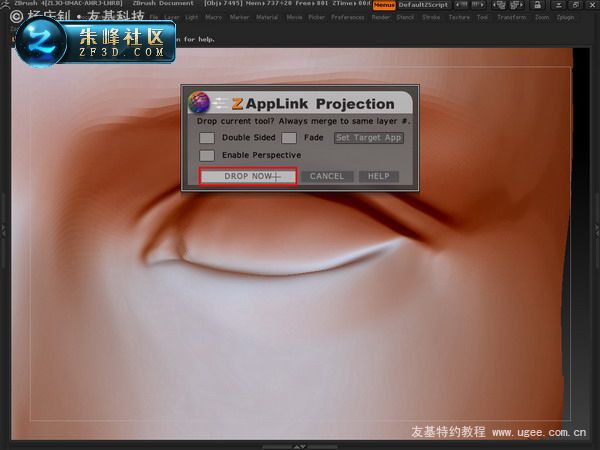
Task: Click the DROP NOW button
Action: (249, 176)
